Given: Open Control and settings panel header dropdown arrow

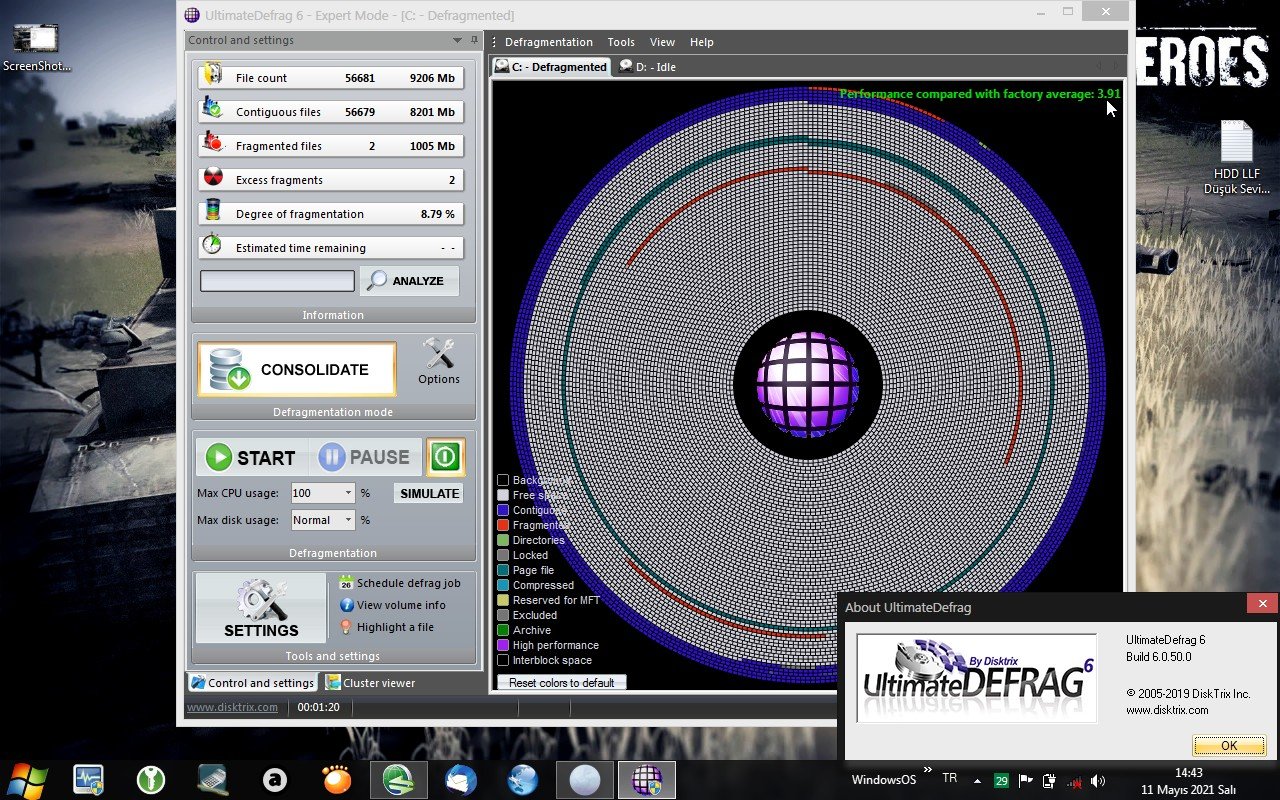Looking at the screenshot, I should pyautogui.click(x=458, y=40).
